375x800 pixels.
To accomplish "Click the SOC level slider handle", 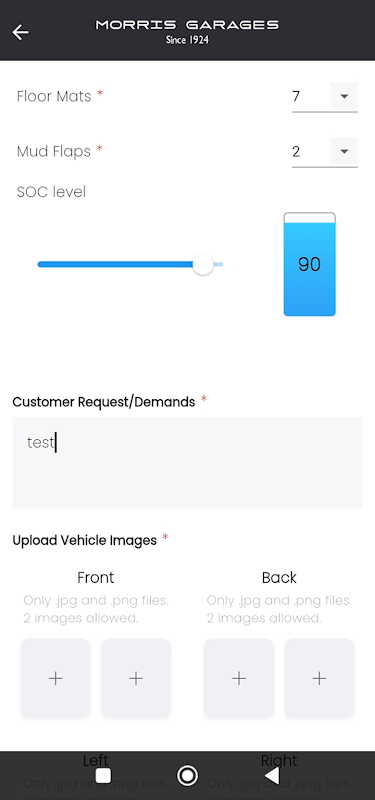I will pos(203,264).
